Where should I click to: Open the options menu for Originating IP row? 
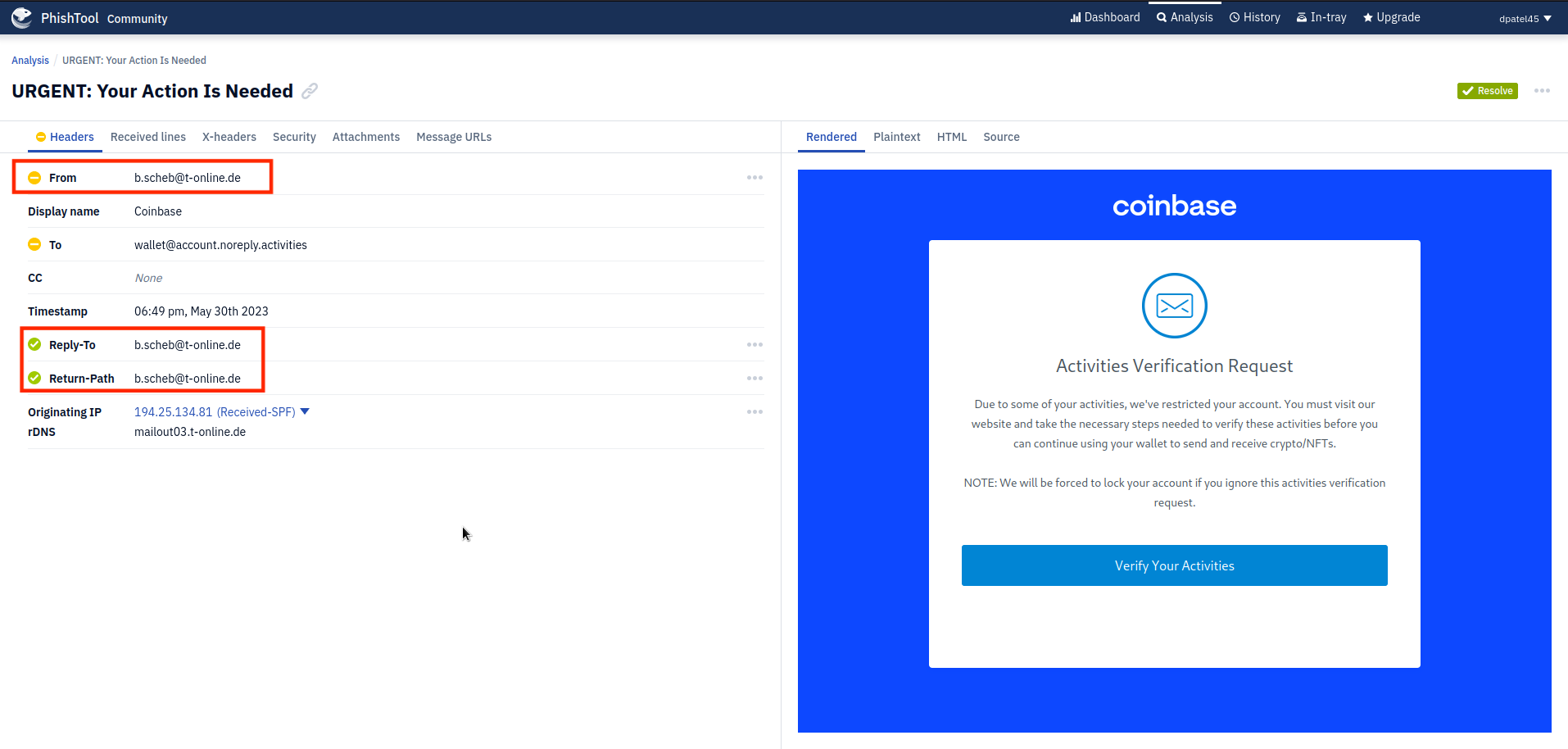coord(755,412)
